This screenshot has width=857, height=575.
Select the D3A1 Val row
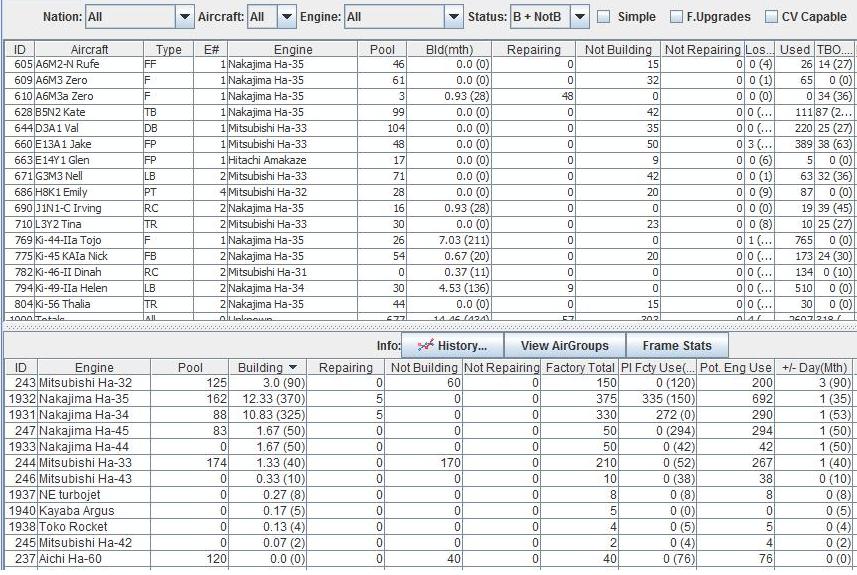point(429,128)
